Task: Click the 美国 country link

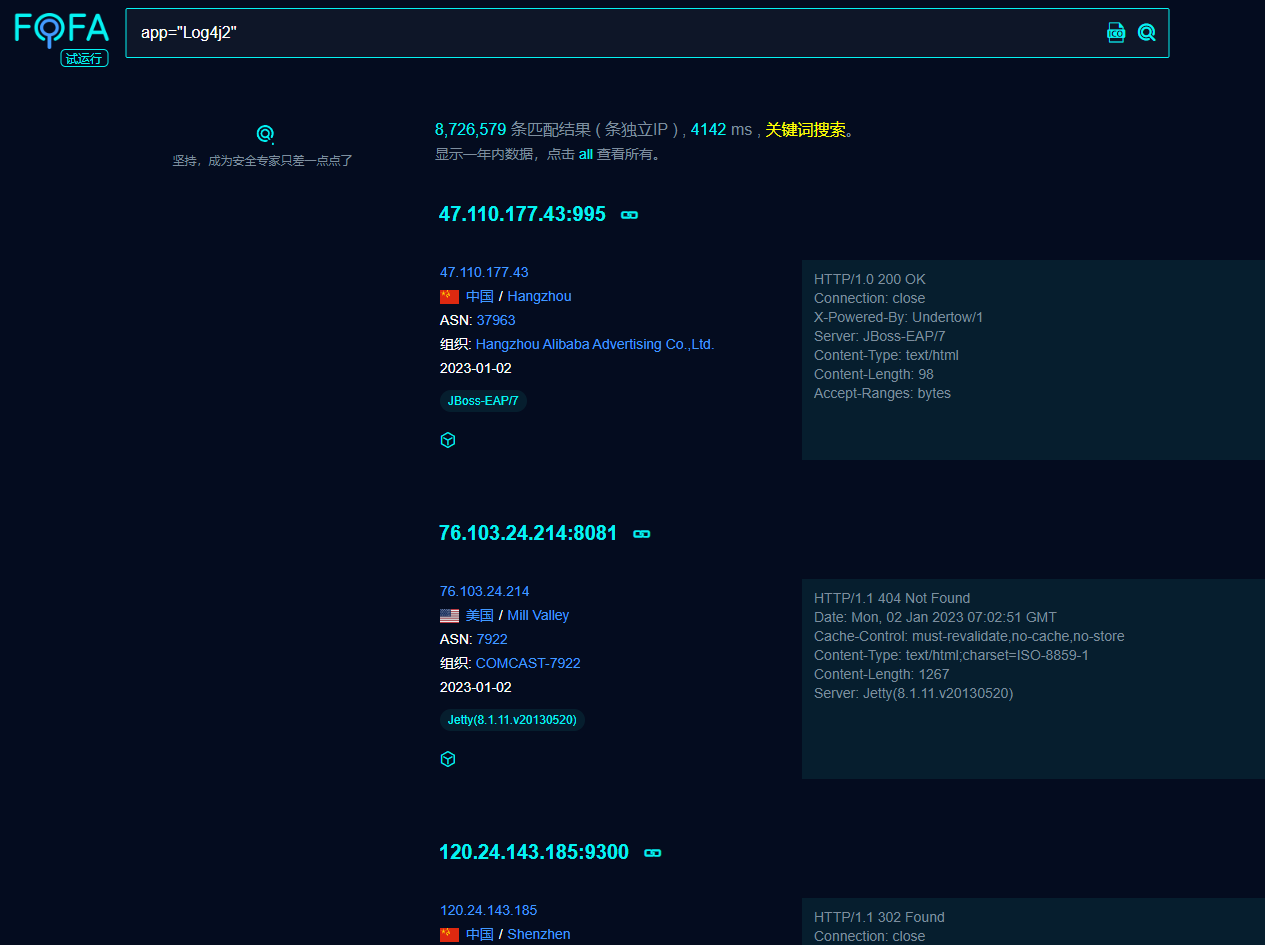Action: coord(480,615)
